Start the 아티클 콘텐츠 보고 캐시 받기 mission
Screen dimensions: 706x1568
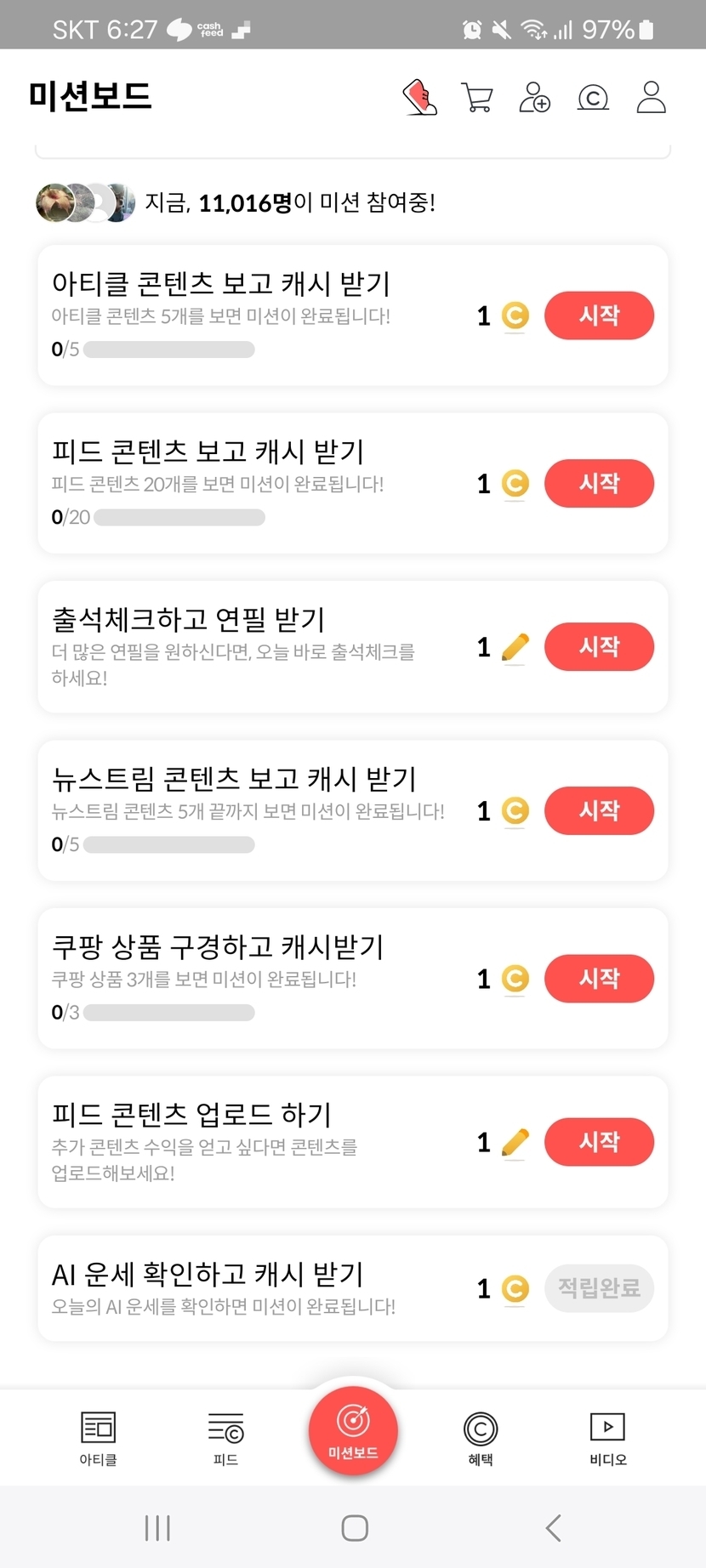coord(599,315)
